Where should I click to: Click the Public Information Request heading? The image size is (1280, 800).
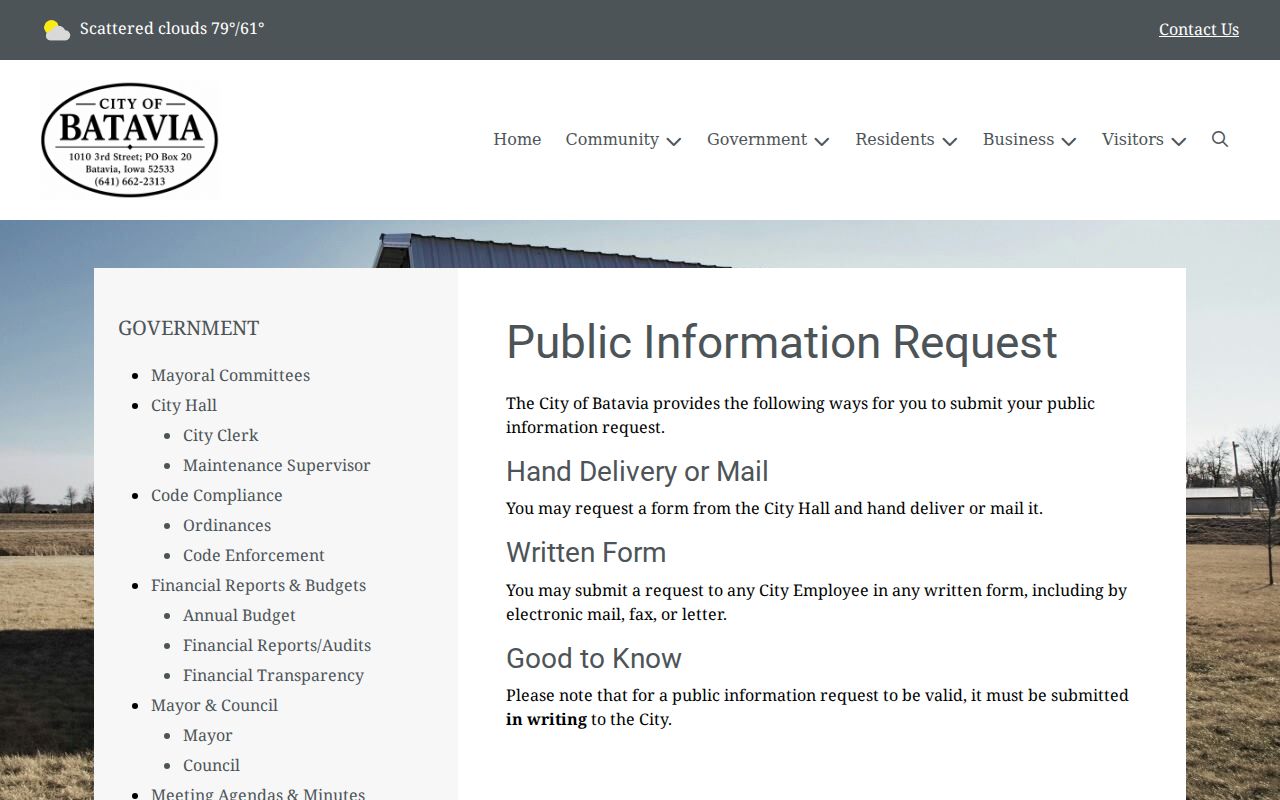point(782,342)
